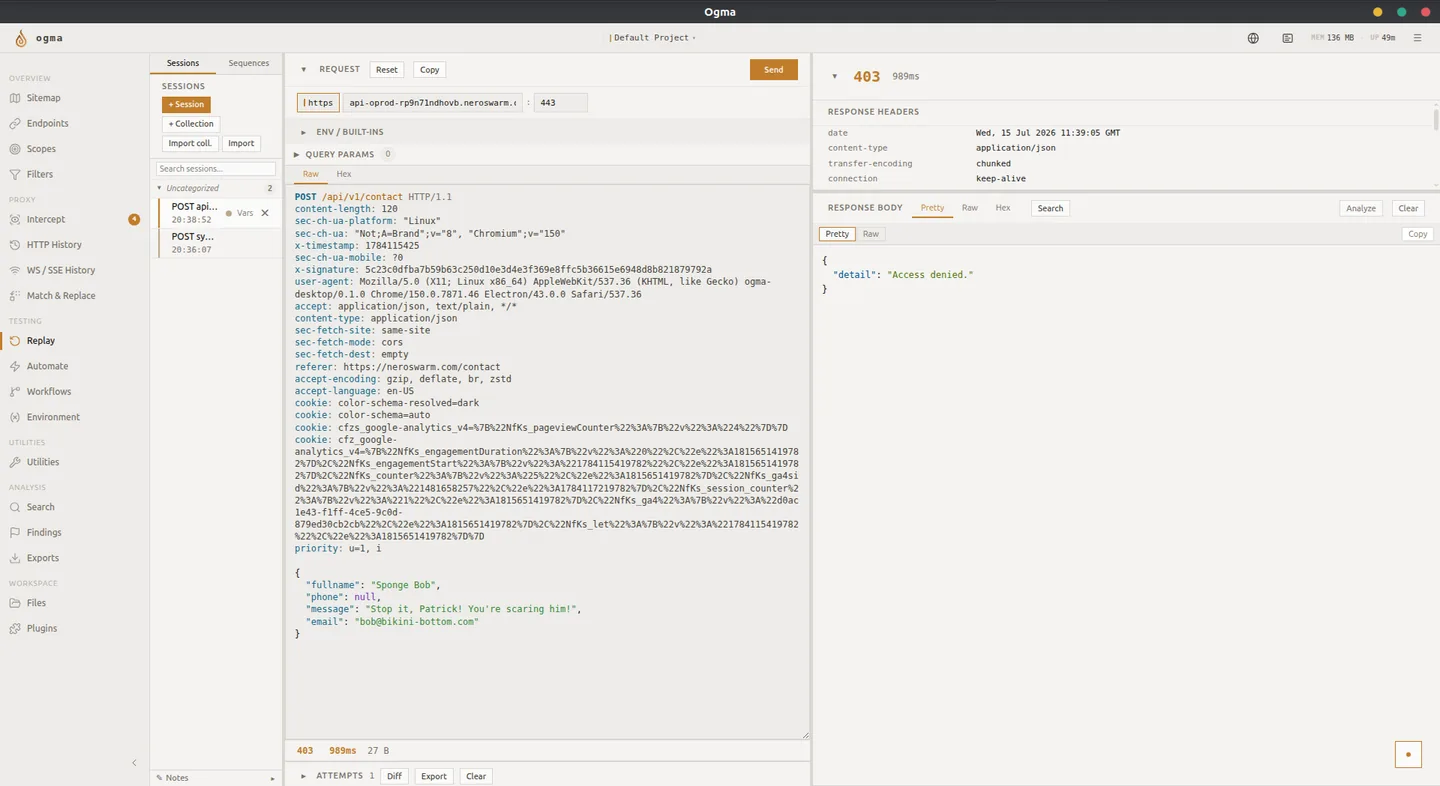
Task: Select the Hex tab in request editor
Action: click(x=344, y=174)
